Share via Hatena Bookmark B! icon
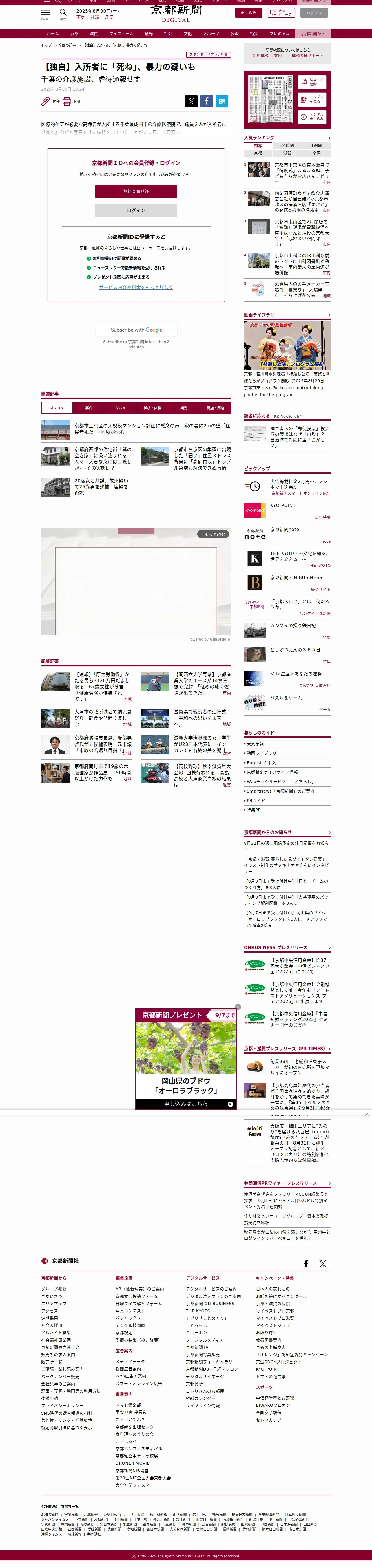The height and width of the screenshot is (1568, 372). coord(222,101)
